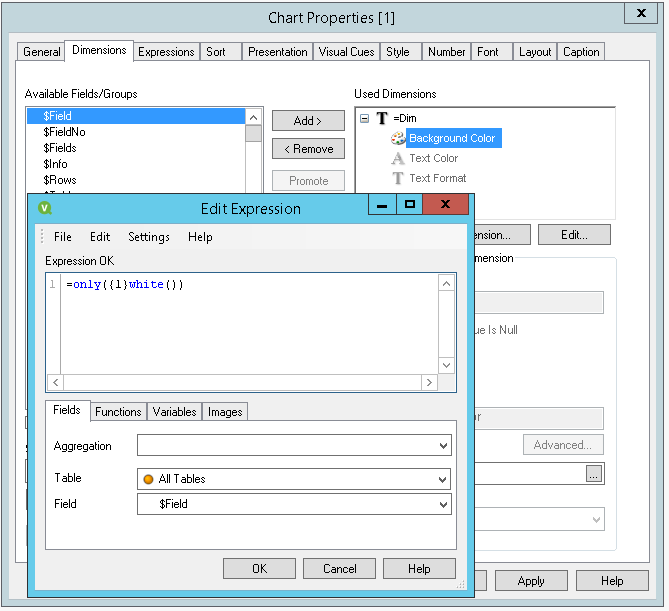Collapse the =Dim dimension tree node
The height and width of the screenshot is (611, 669).
[364, 119]
